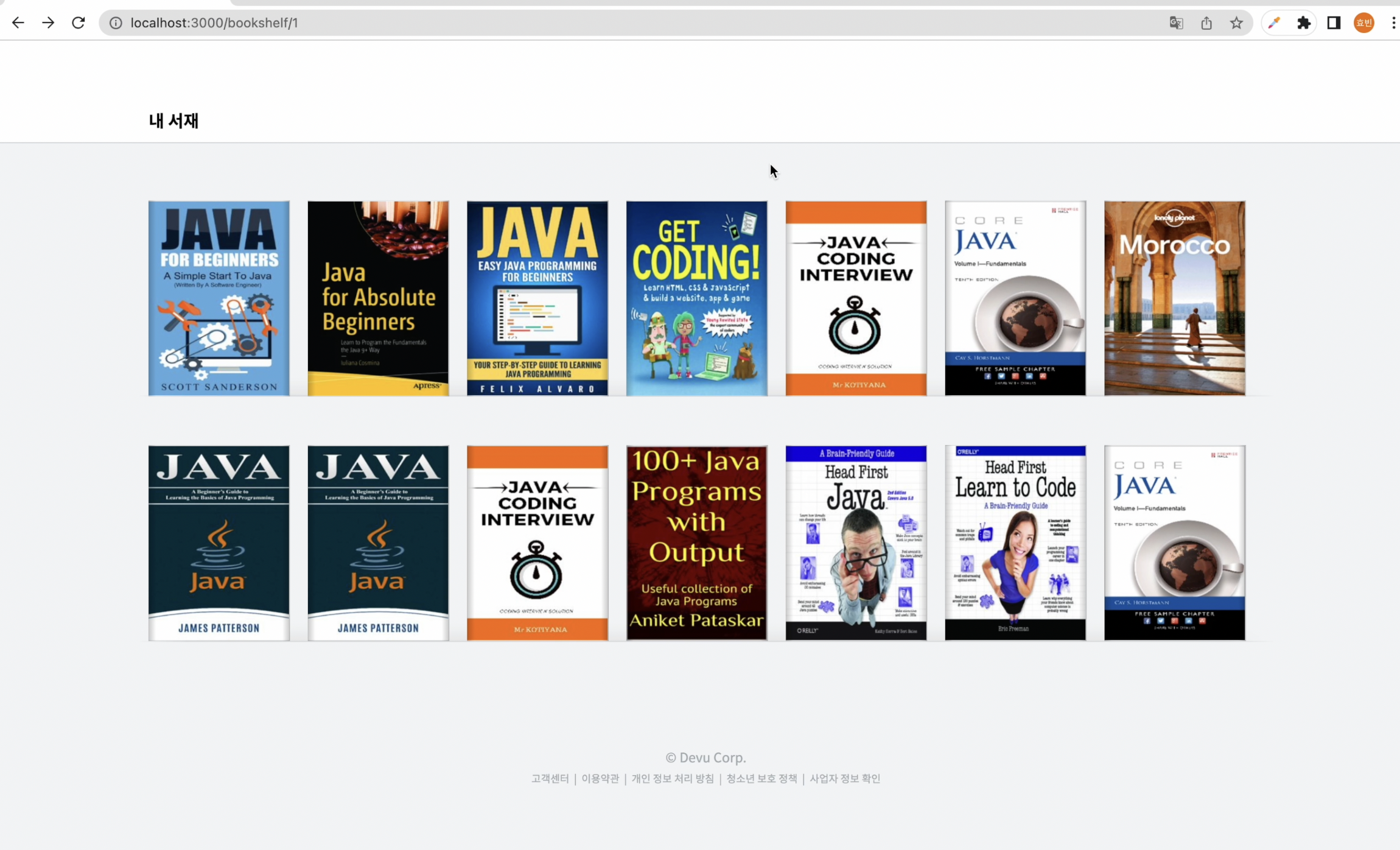Reload the bookshelf page
Screen dimensions: 1400x850
pos(79,23)
